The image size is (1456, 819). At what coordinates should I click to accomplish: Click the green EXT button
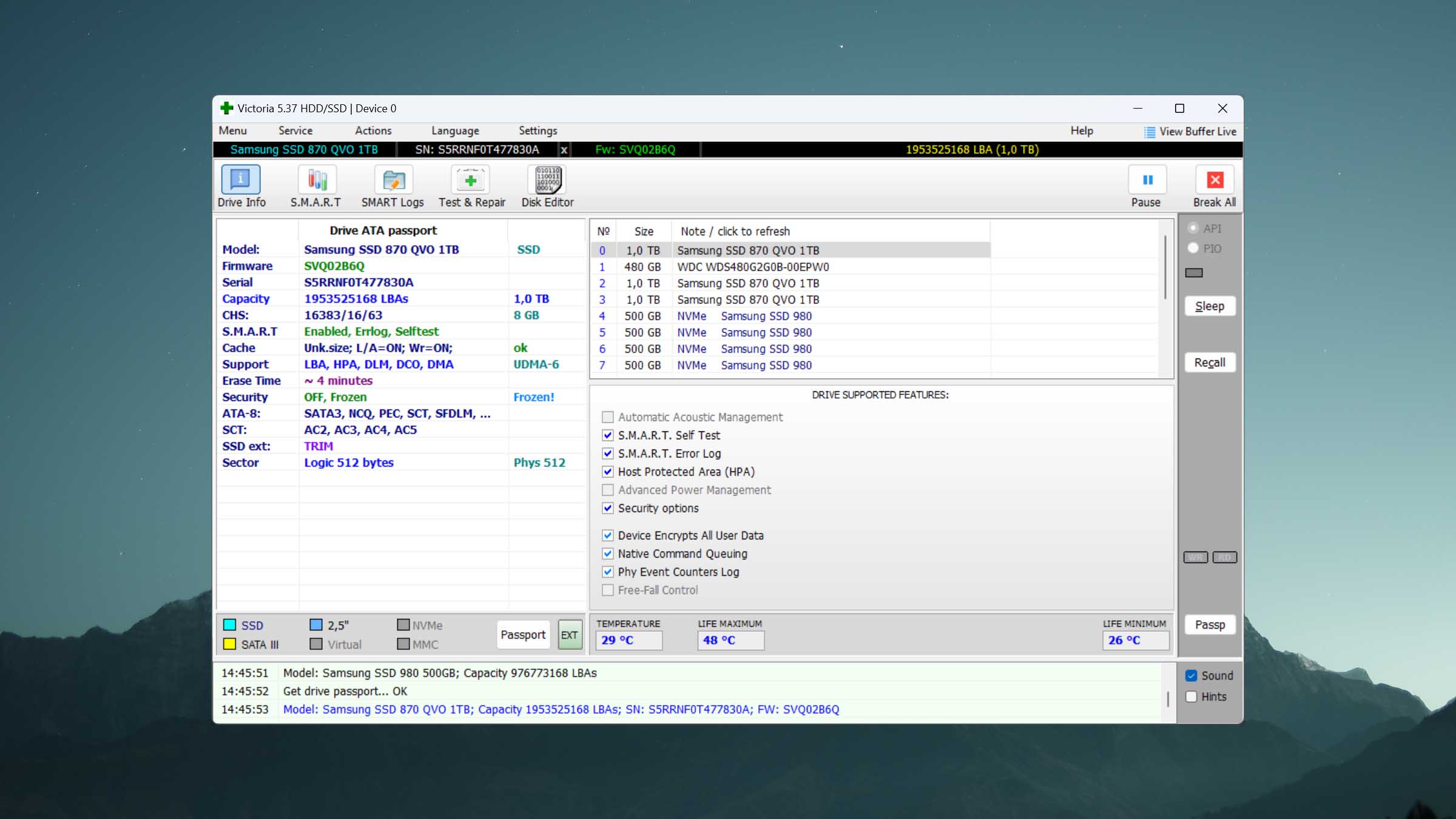(569, 635)
